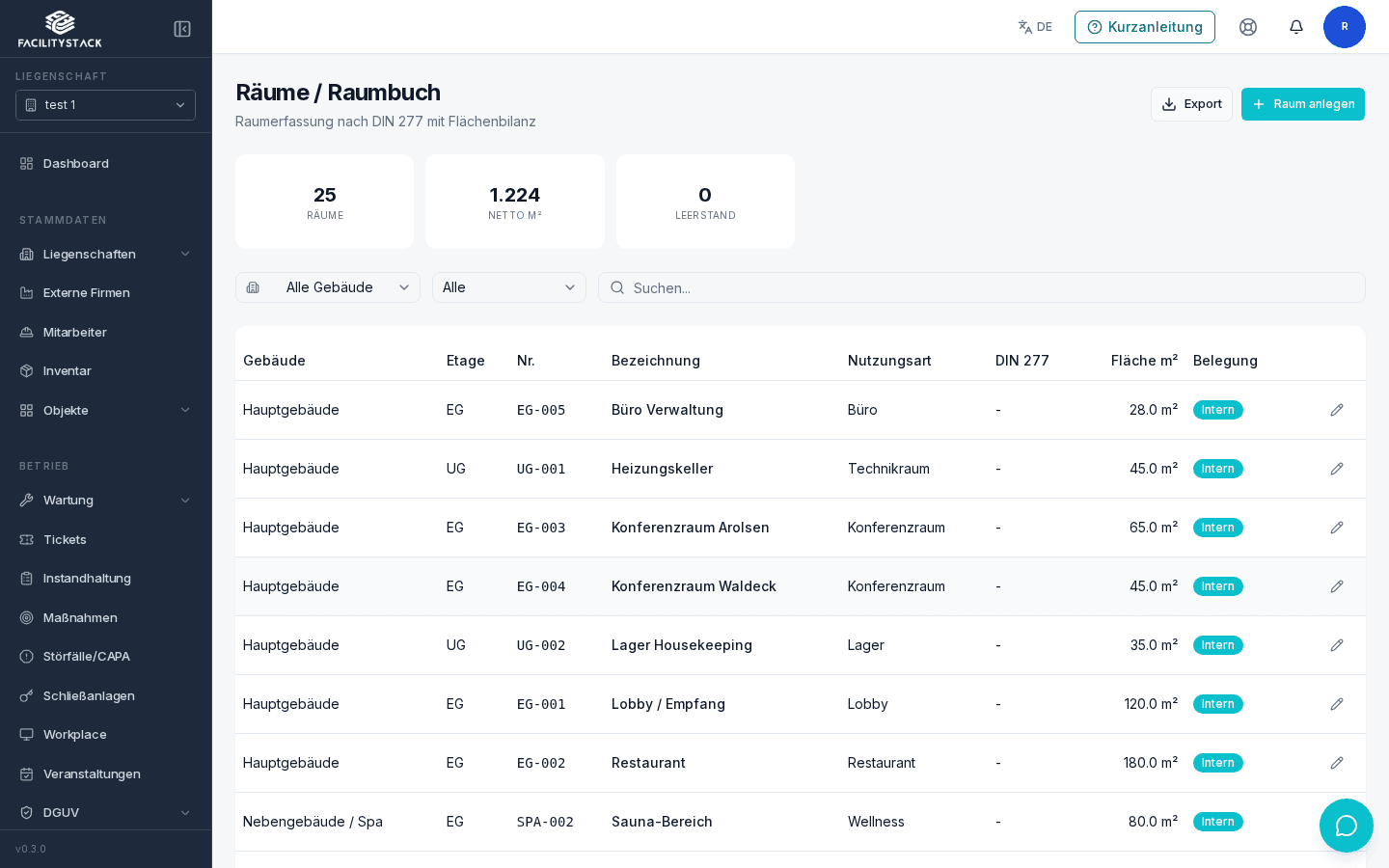Open Instandhaltung in the sidebar

[106, 578]
